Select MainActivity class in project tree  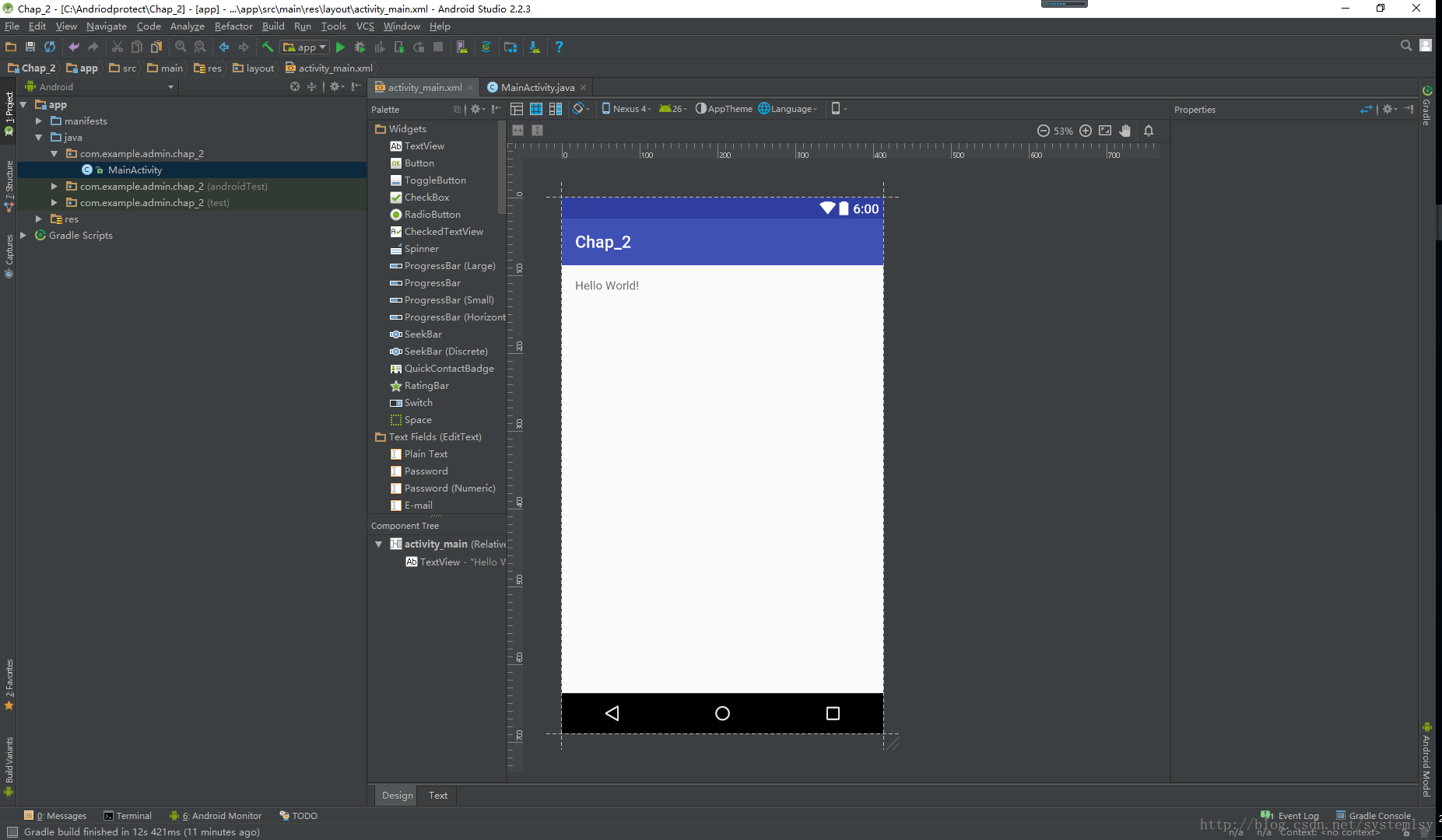pos(135,170)
